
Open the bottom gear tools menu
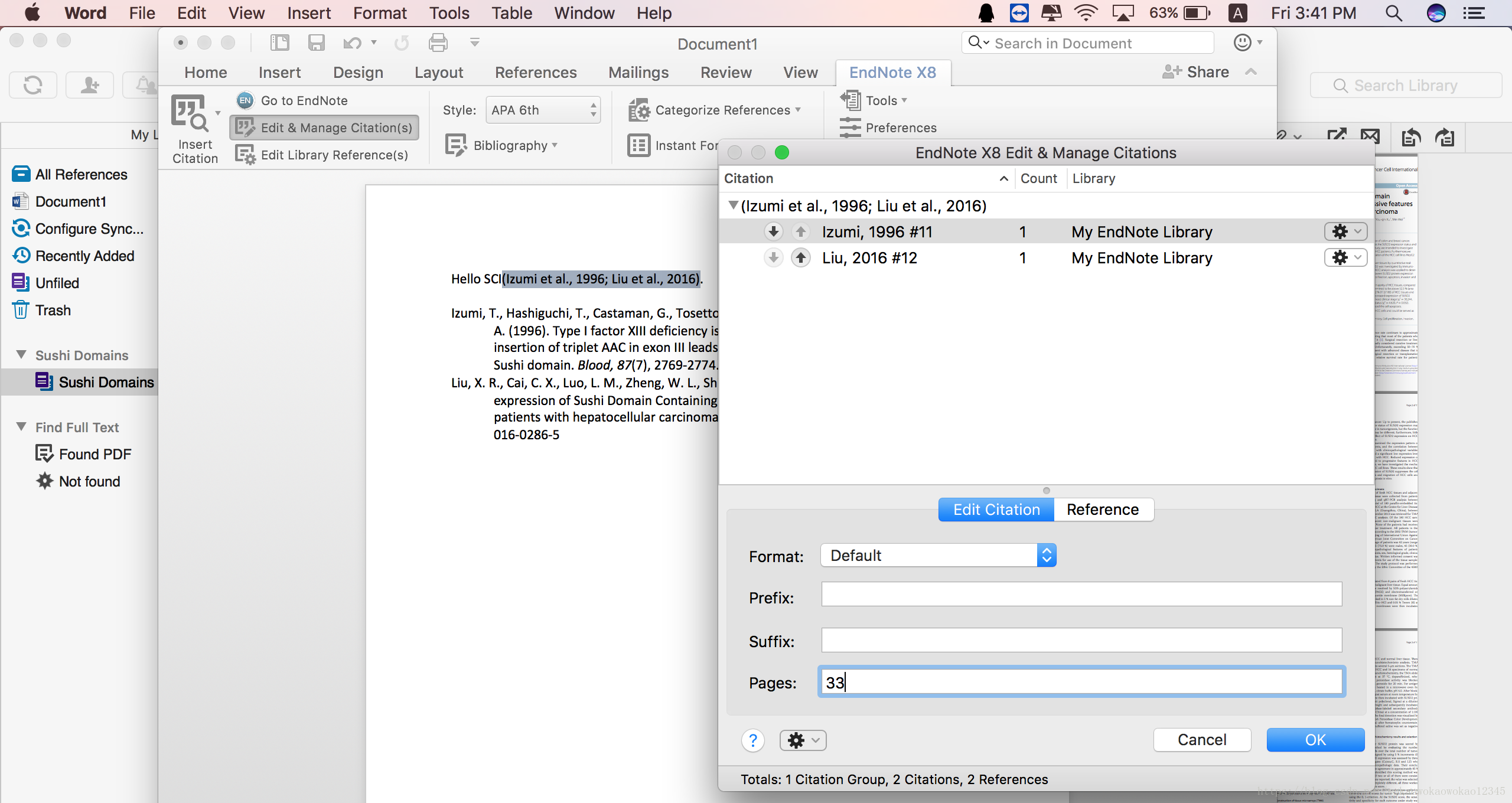tap(803, 740)
